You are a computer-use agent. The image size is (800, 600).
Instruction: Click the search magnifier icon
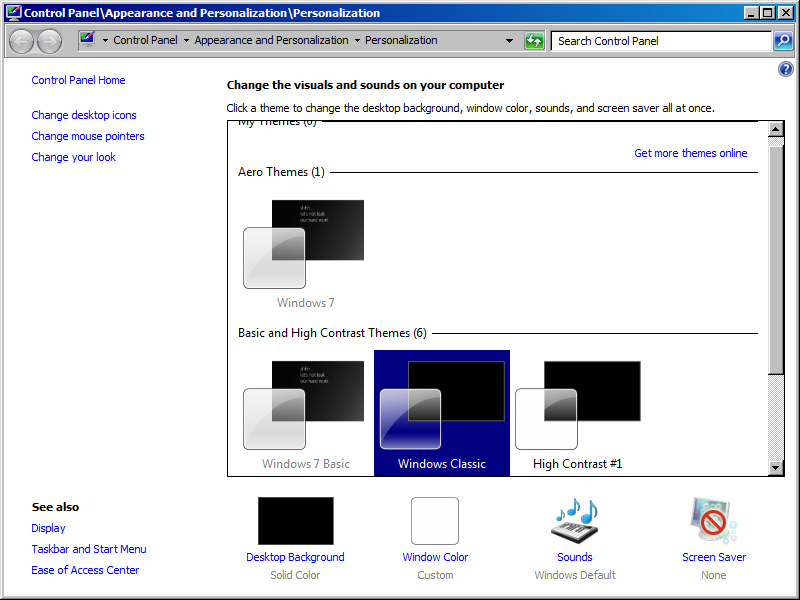click(781, 41)
